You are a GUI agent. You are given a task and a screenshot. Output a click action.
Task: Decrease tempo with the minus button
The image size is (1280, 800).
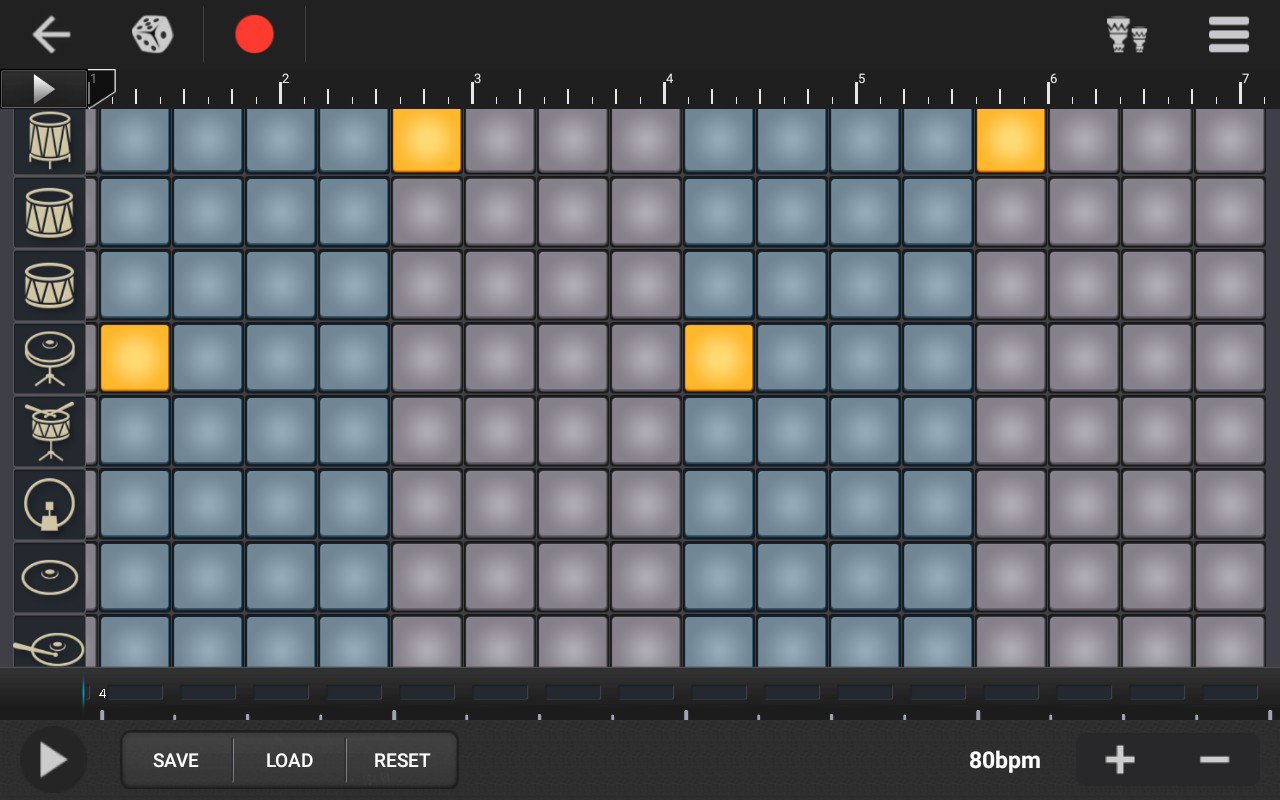pos(1214,760)
